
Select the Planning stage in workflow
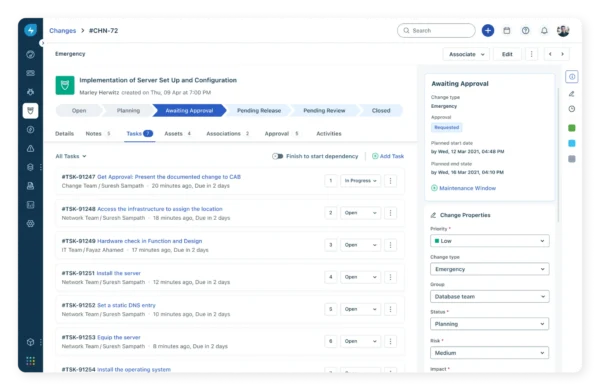pyautogui.click(x=128, y=111)
